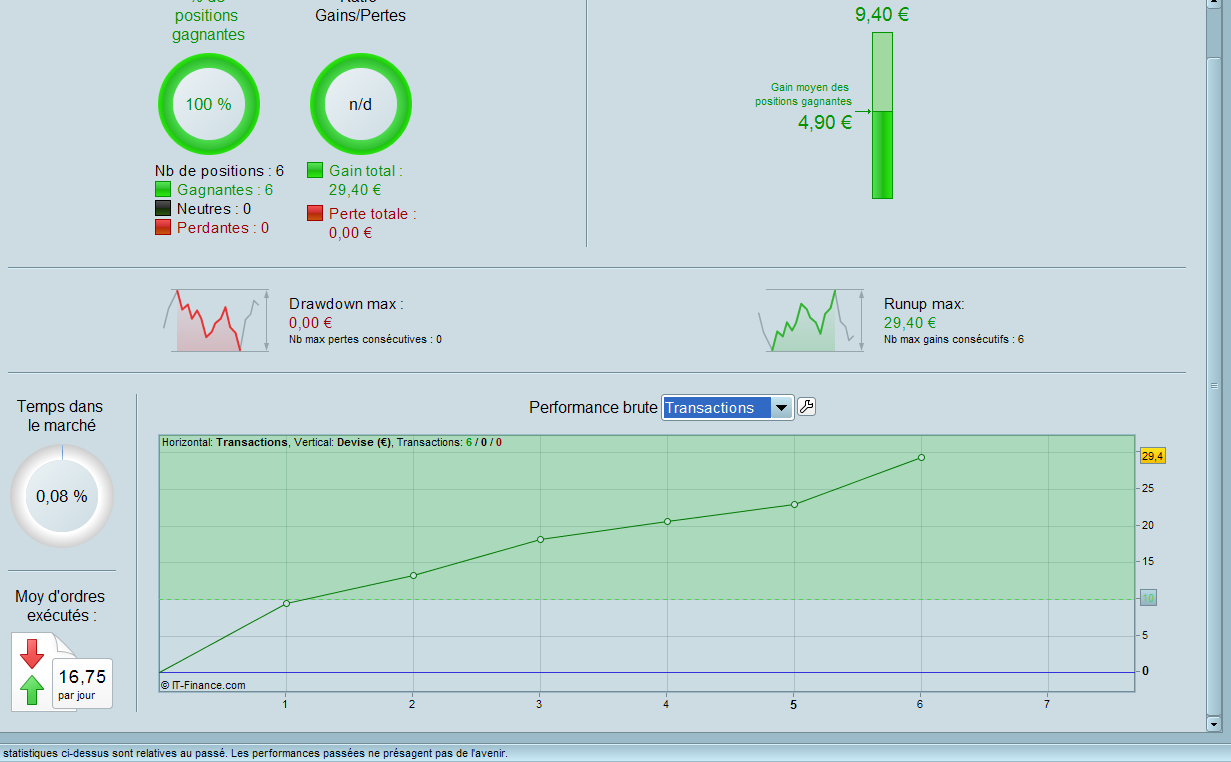The width and height of the screenshot is (1231, 762).
Task: Click the 'Gain total : 29,40 €' value
Action: pyautogui.click(x=355, y=190)
